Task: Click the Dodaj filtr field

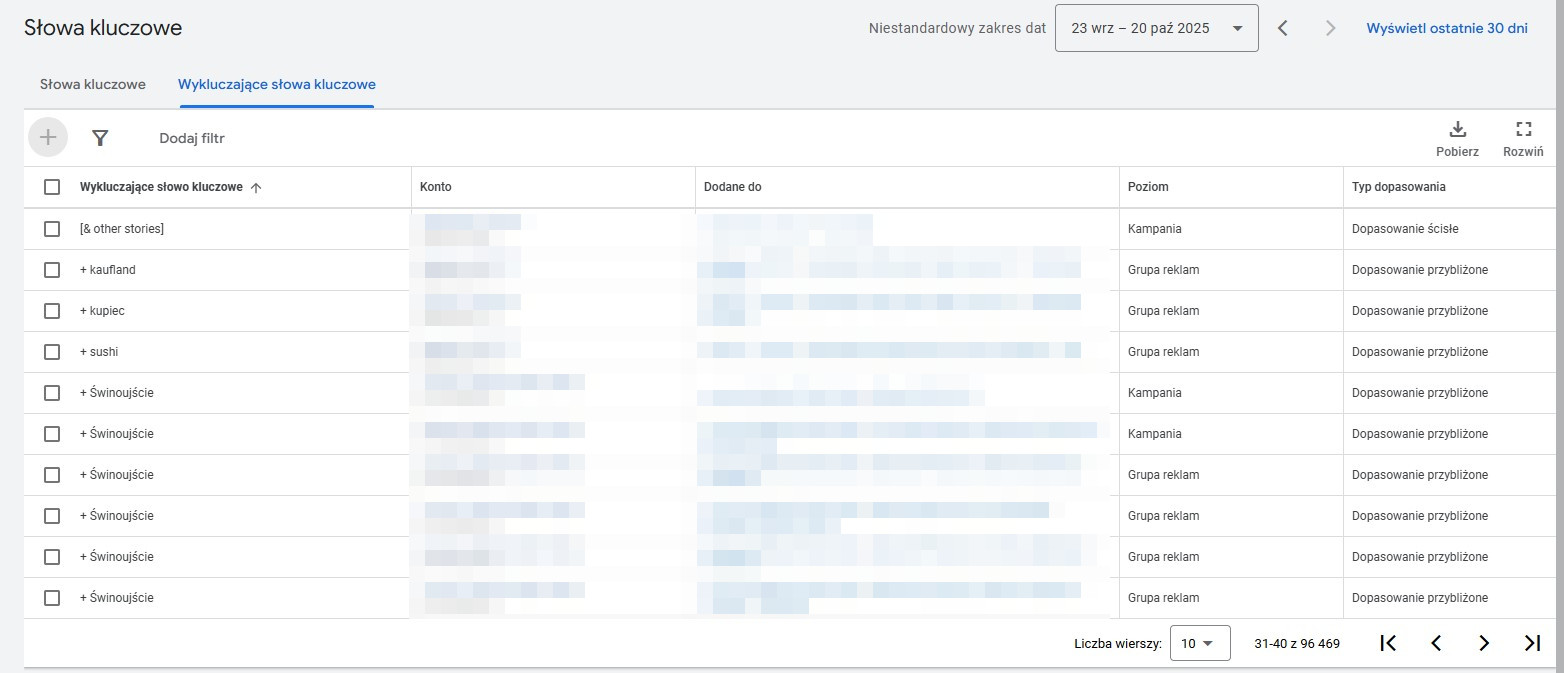Action: coord(192,138)
